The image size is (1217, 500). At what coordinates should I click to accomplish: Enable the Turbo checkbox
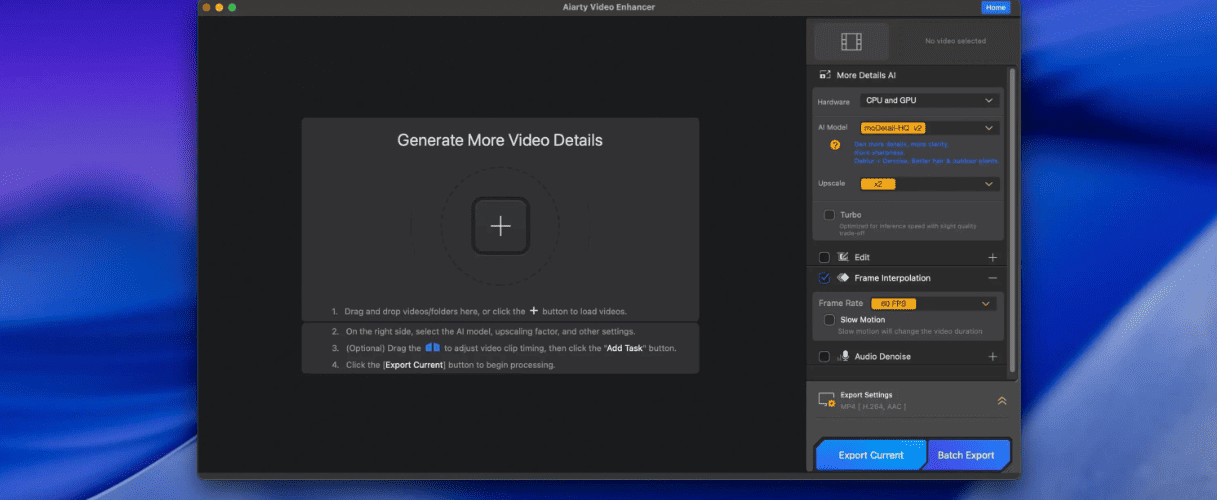pyautogui.click(x=829, y=215)
